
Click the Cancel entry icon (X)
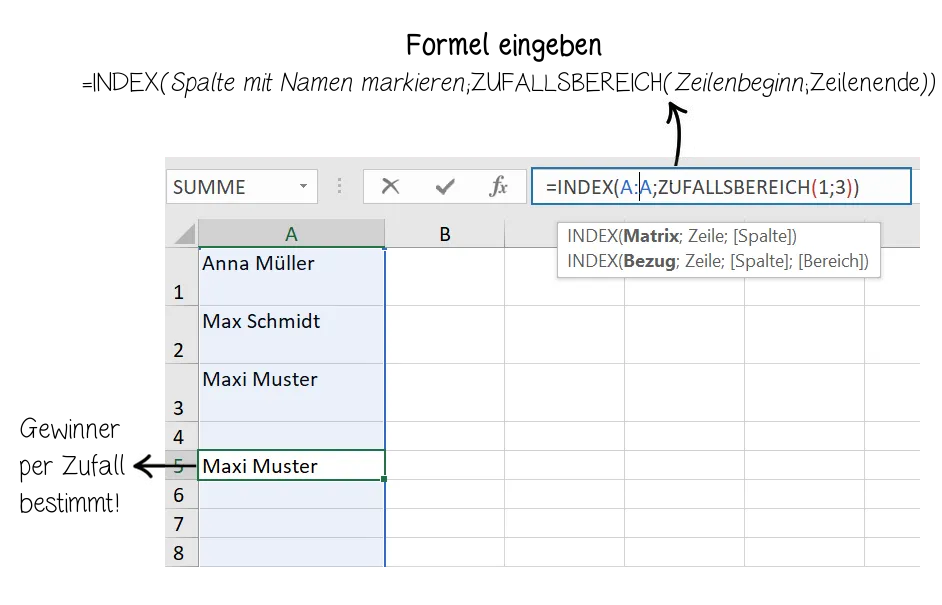pos(392,186)
